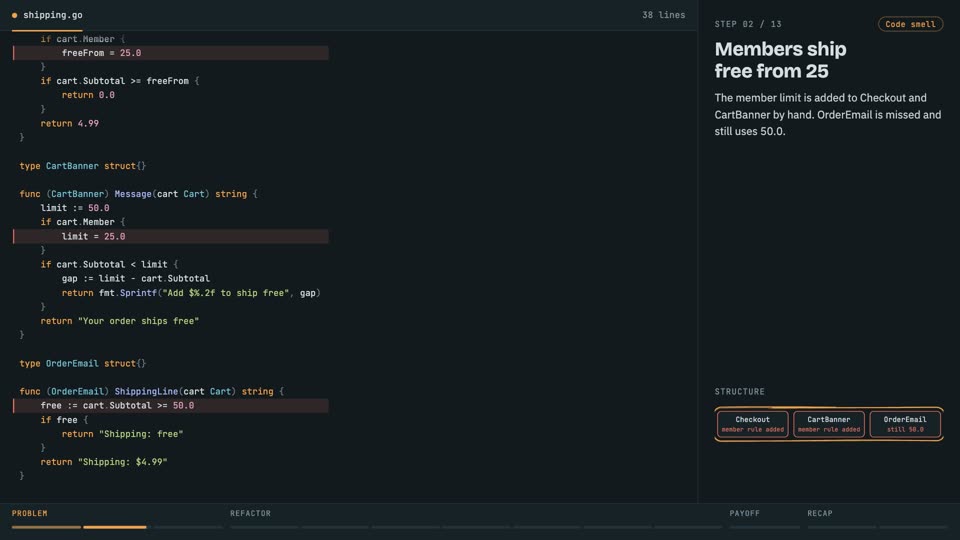The width and height of the screenshot is (960, 540).
Task: Click the line return "Your order ships free"
Action: tap(119, 321)
